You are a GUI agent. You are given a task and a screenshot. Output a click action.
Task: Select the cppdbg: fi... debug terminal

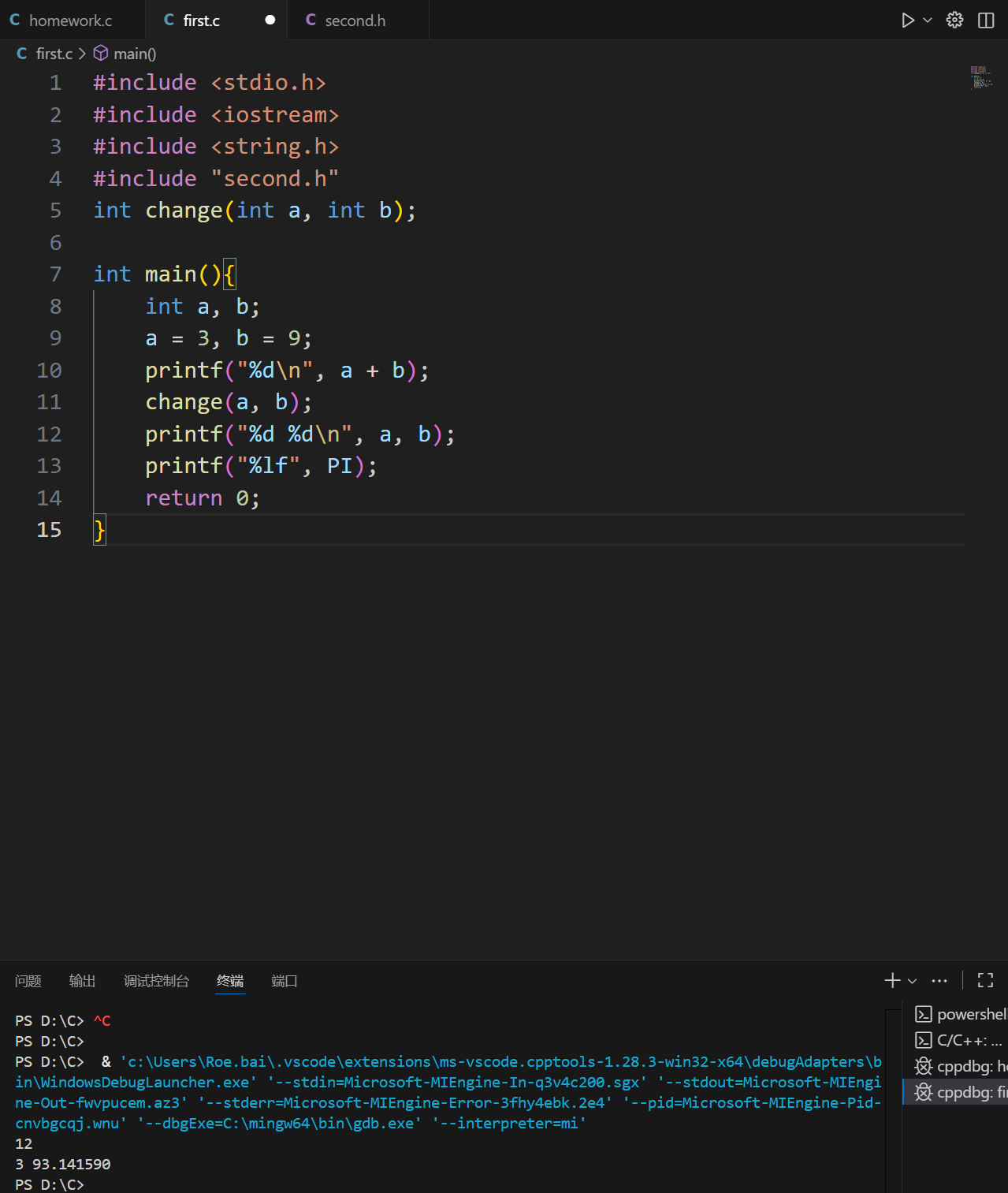(955, 1092)
